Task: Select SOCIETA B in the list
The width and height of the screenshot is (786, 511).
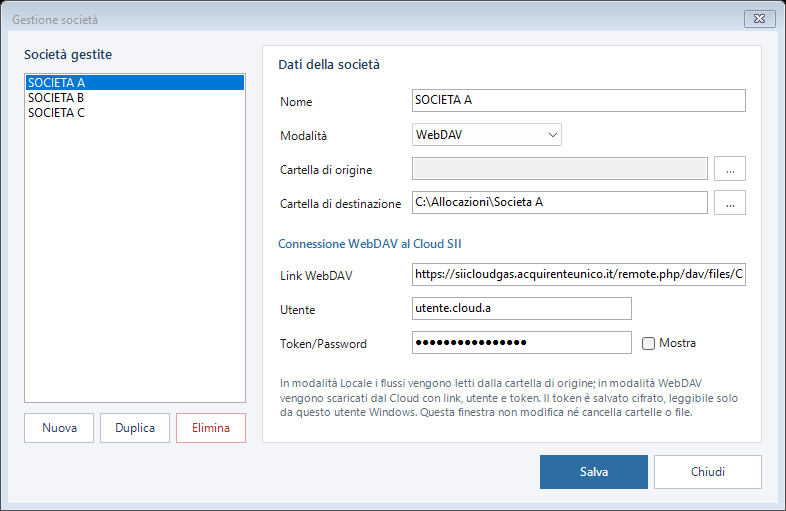Action: coord(135,98)
